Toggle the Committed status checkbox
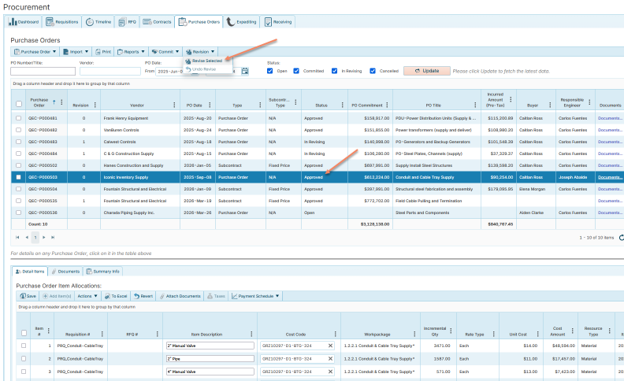624x381 pixels. click(x=296, y=71)
